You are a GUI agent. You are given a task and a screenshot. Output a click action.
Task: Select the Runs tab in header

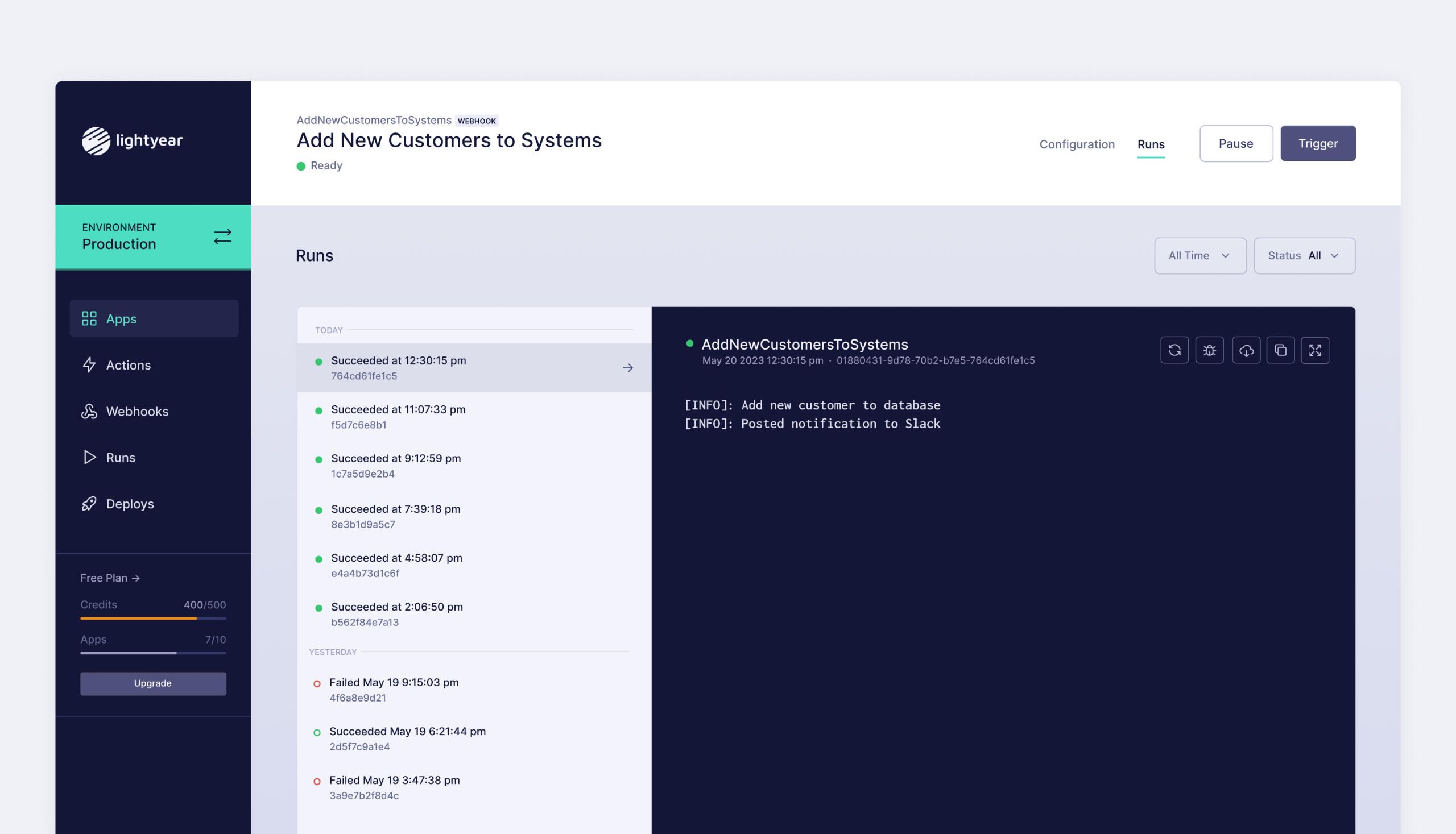pyautogui.click(x=1151, y=144)
